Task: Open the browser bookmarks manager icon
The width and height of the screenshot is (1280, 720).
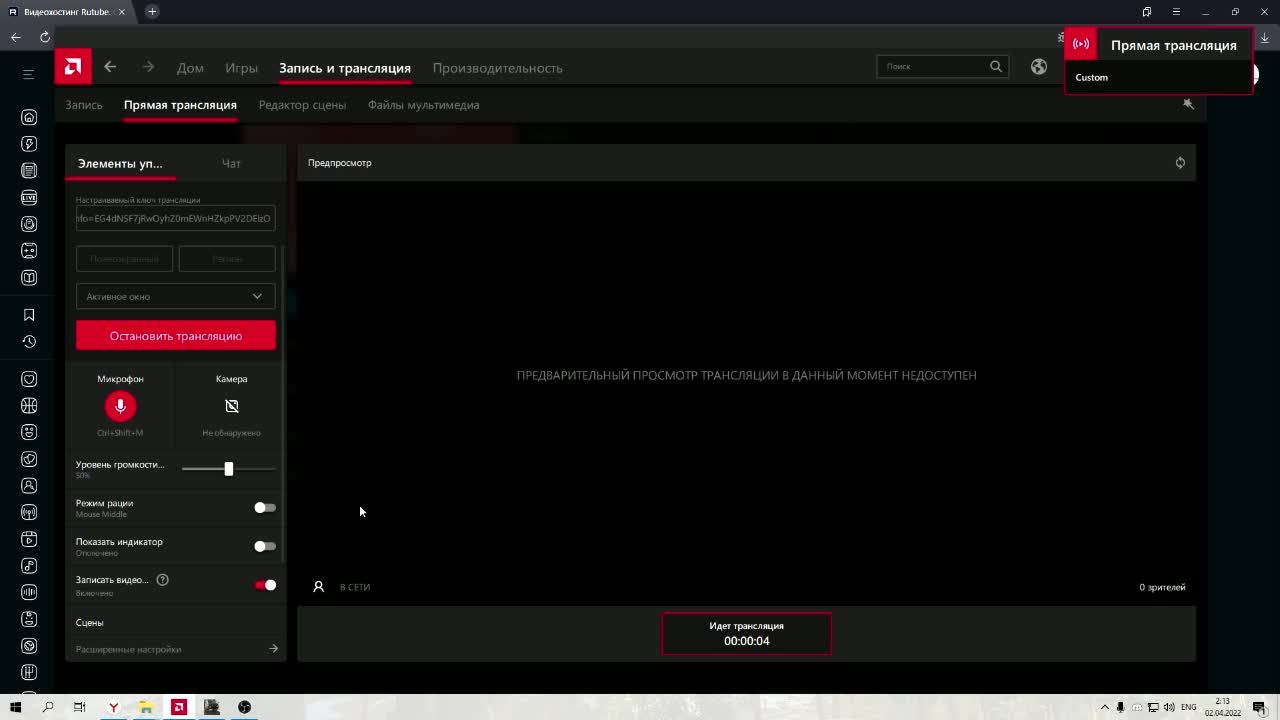Action: [x=1147, y=12]
